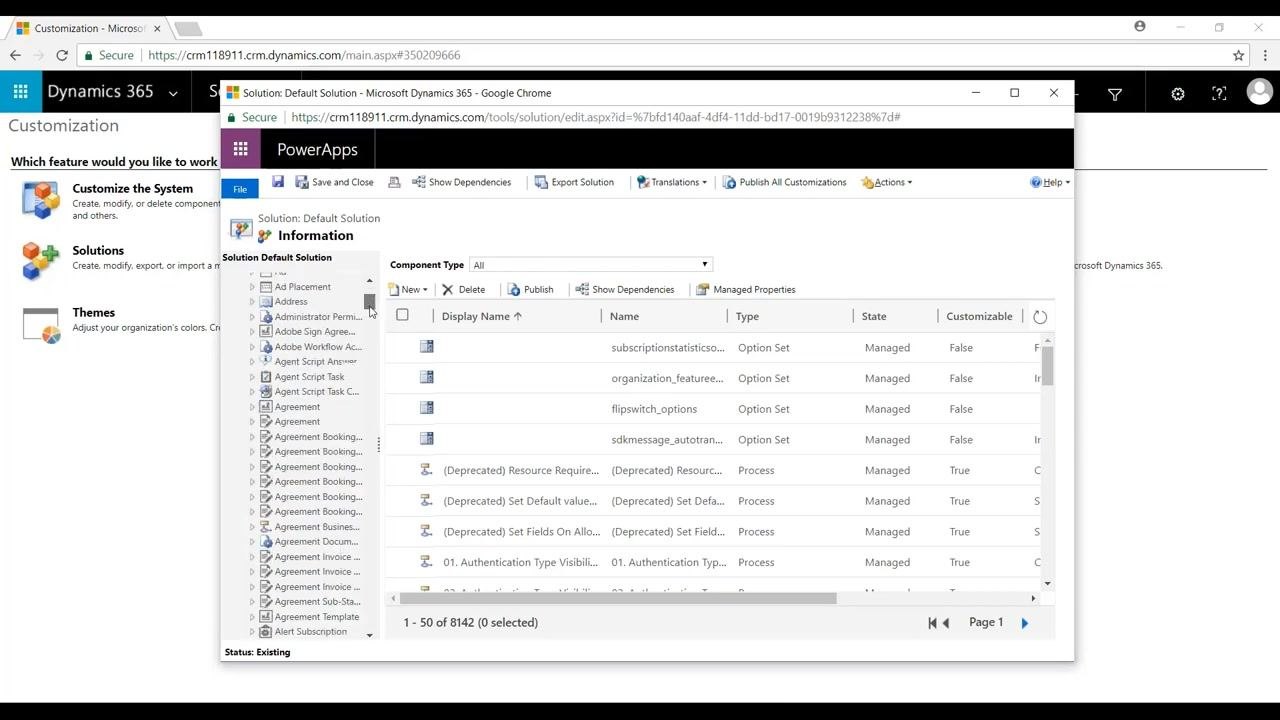Expand the Agreement Sub-Sta... node
The height and width of the screenshot is (720, 1280).
pos(252,602)
